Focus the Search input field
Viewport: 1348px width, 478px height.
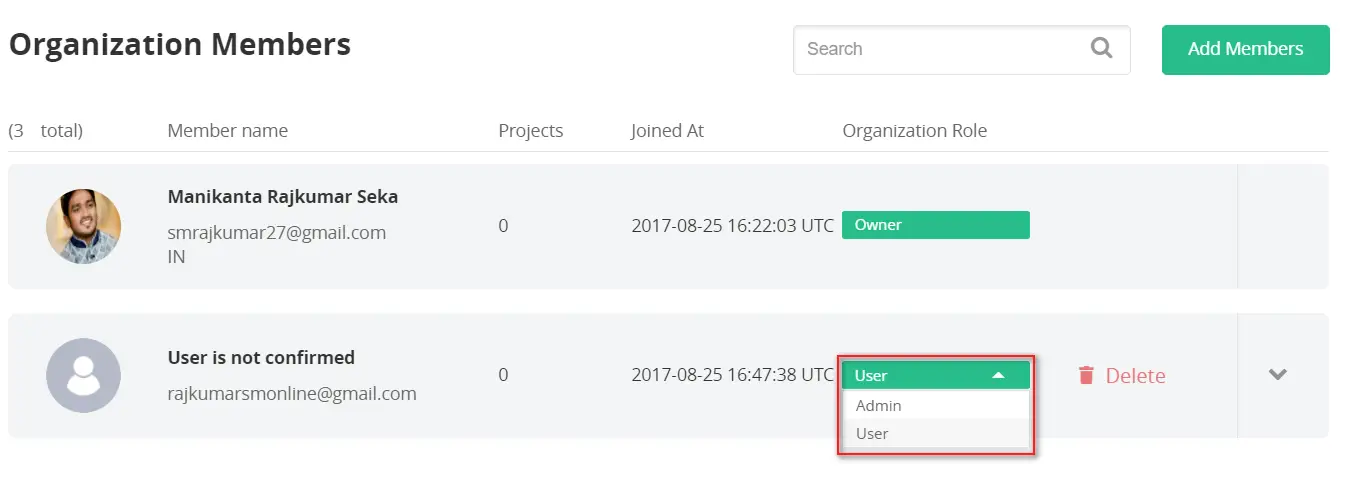(x=961, y=49)
